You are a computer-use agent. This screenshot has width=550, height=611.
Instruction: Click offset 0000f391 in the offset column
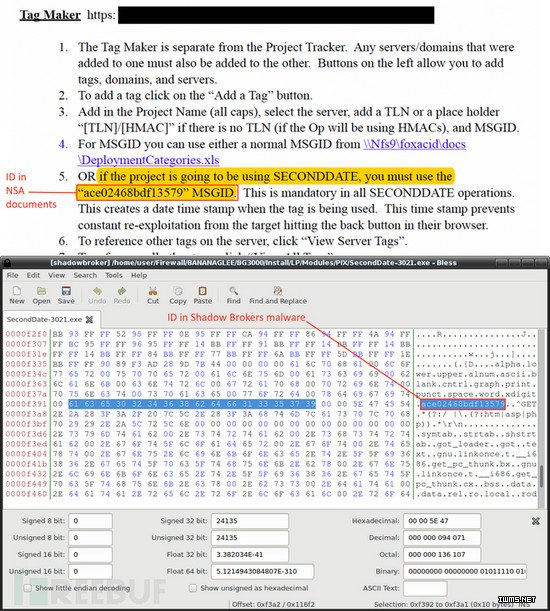click(26, 404)
